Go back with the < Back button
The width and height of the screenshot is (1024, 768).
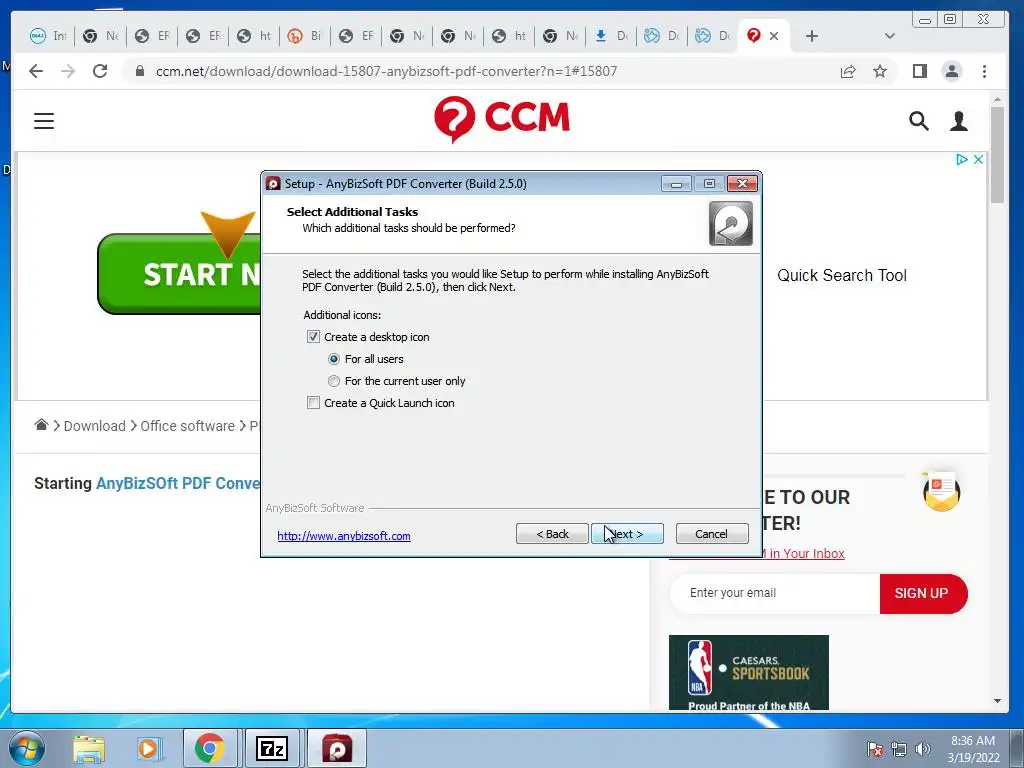[x=552, y=534]
